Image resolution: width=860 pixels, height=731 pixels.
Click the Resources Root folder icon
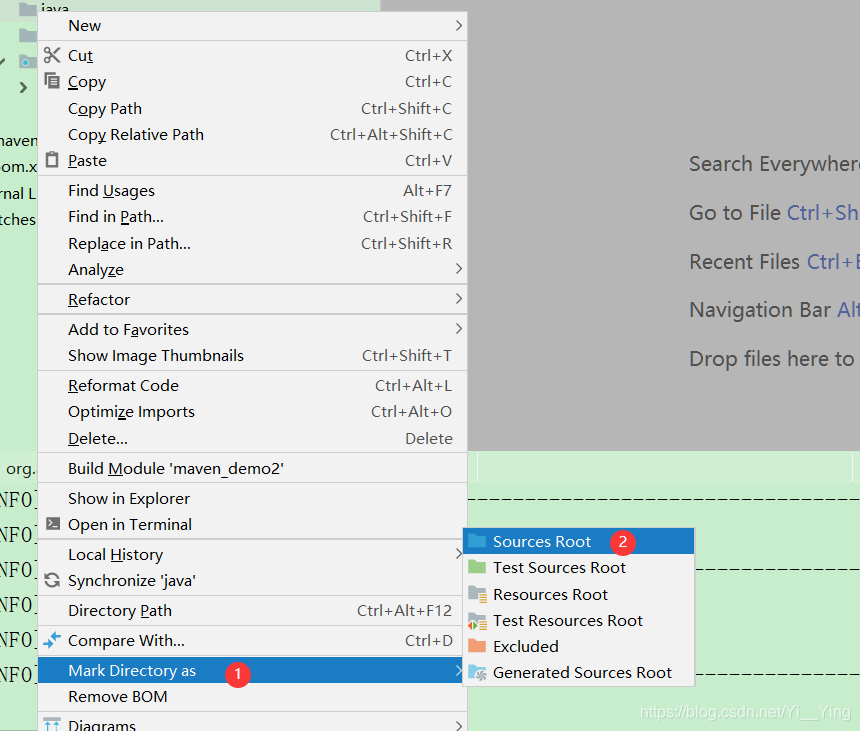click(x=477, y=594)
